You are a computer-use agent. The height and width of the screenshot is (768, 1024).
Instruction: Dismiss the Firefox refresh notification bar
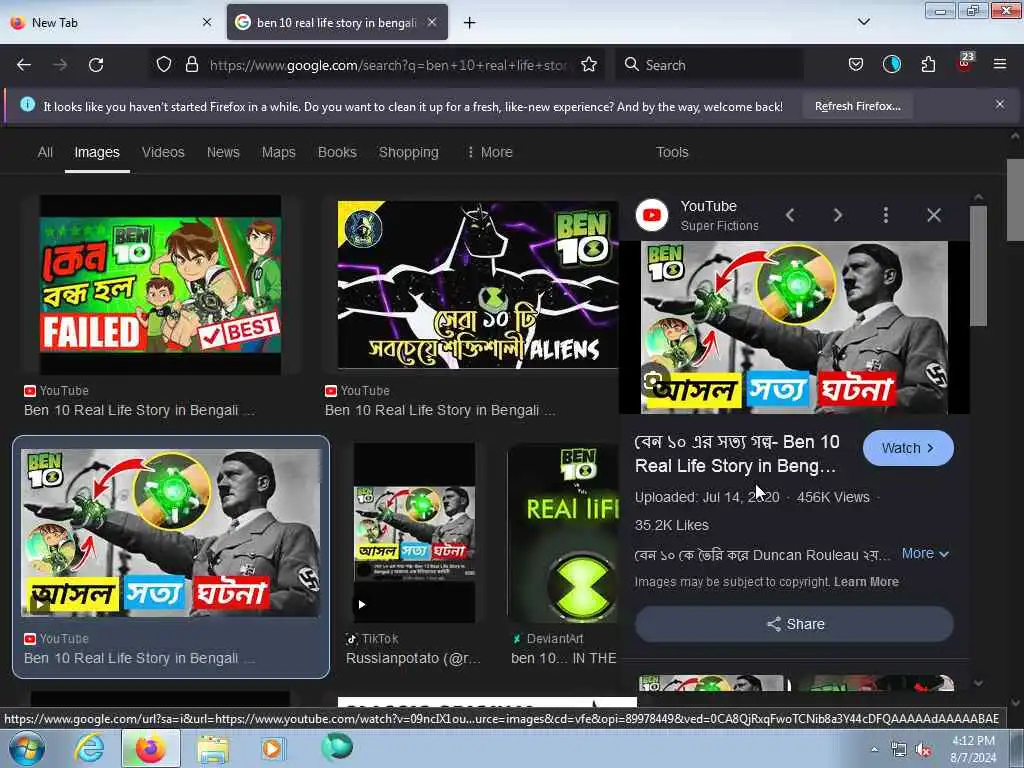pos(1000,104)
